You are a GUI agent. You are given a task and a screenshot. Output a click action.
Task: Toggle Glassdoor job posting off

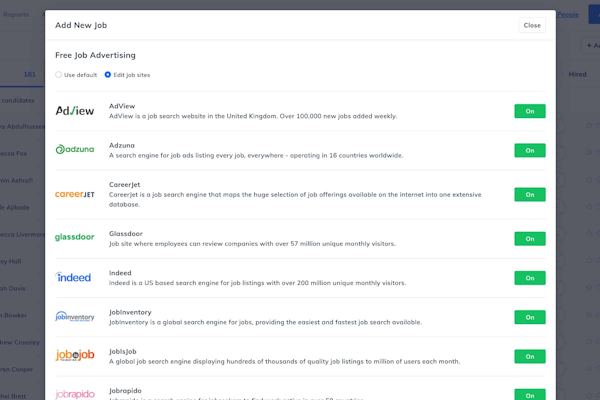[529, 238]
